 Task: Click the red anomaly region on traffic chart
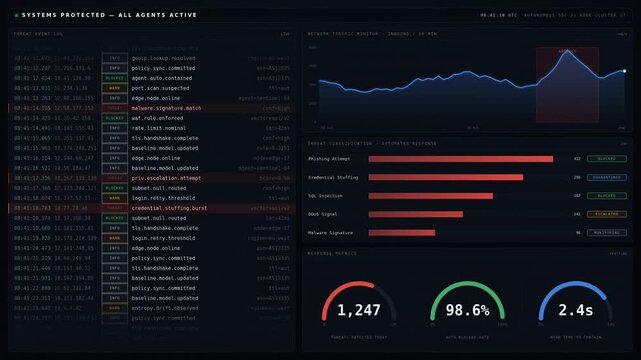coord(567,85)
